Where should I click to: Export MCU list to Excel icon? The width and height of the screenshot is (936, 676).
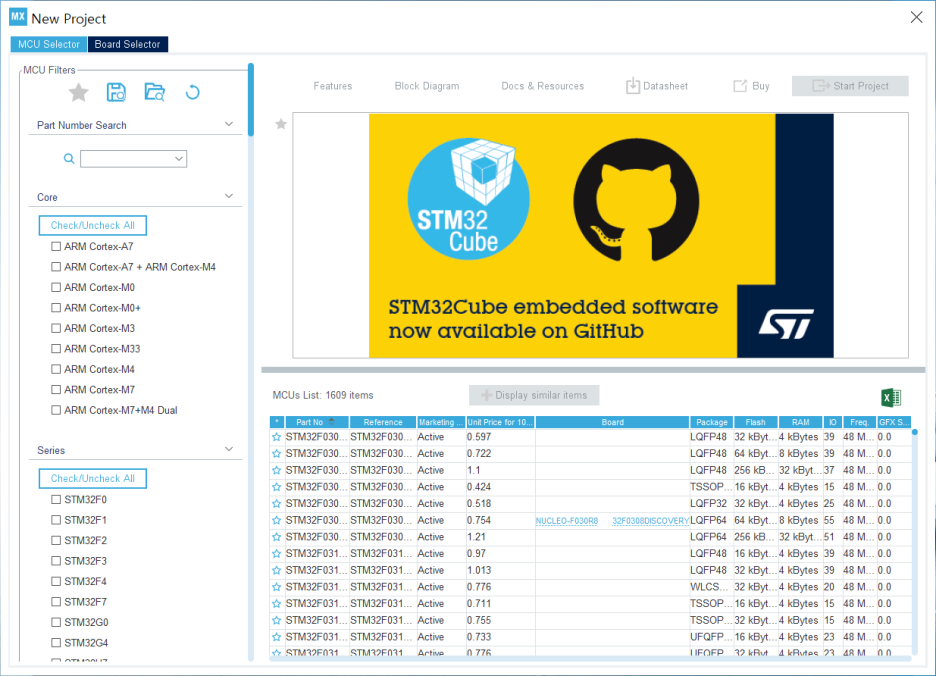[891, 397]
